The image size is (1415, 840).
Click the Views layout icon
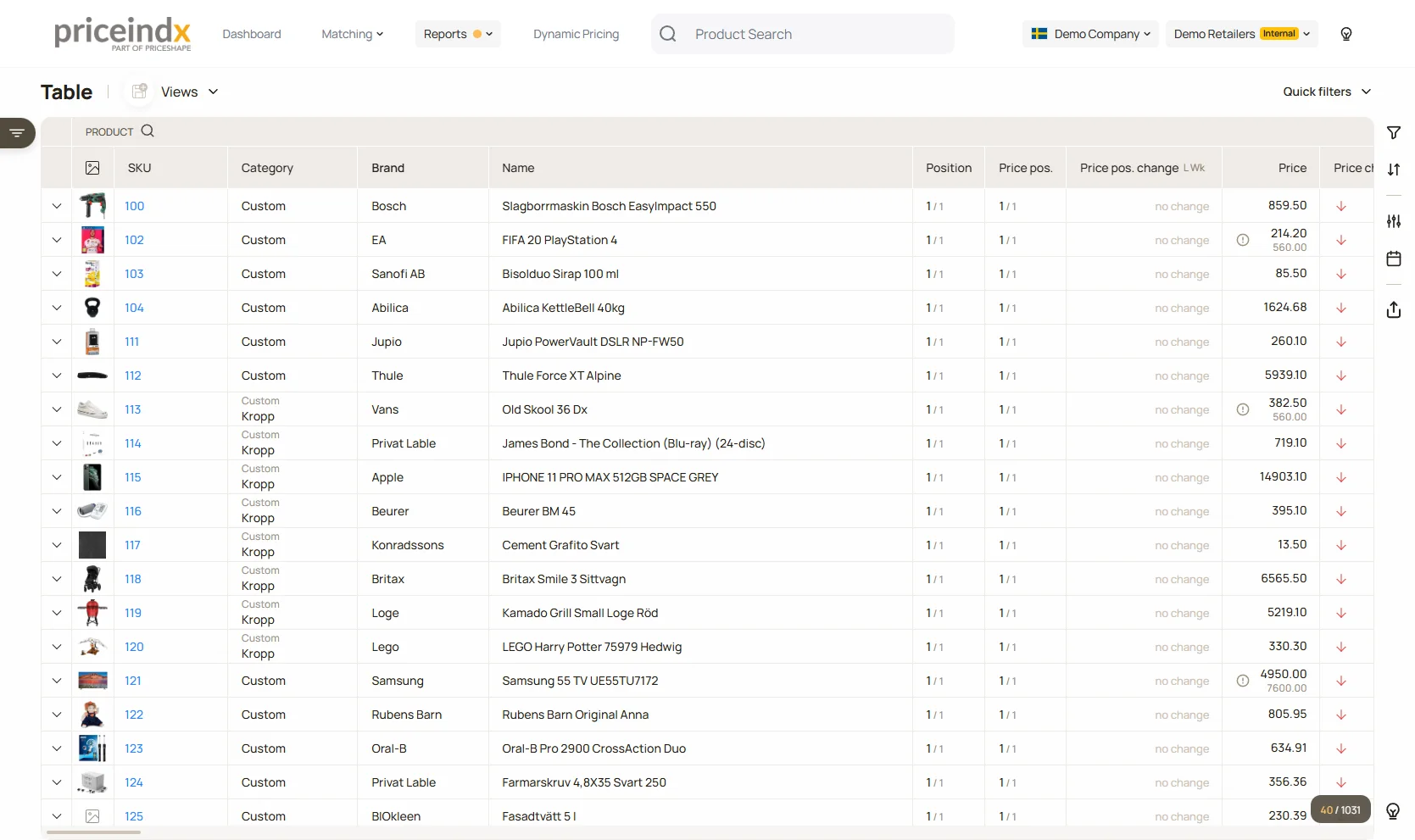point(140,92)
